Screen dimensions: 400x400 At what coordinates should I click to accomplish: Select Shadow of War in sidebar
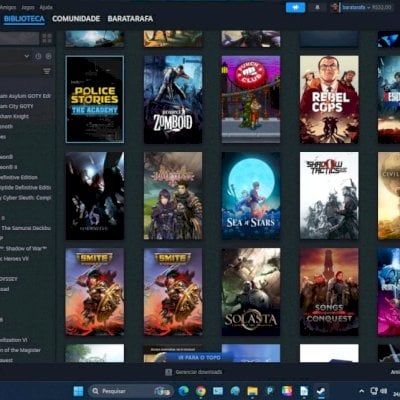pyautogui.click(x=24, y=249)
